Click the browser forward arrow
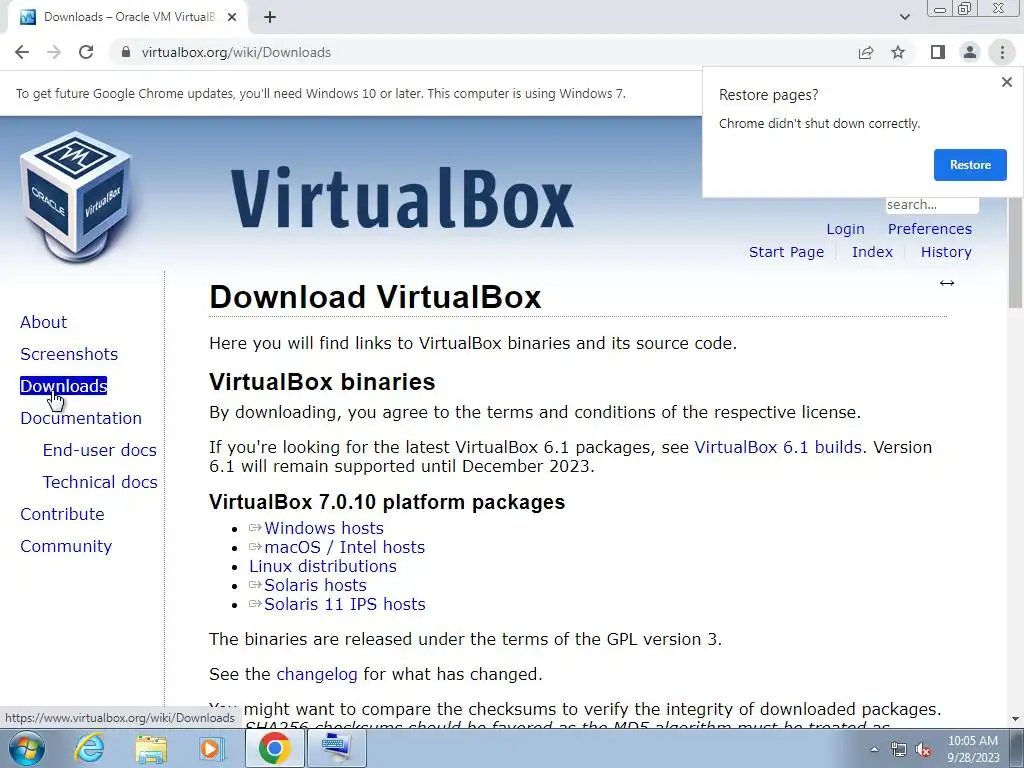Viewport: 1024px width, 768px height. pyautogui.click(x=54, y=52)
